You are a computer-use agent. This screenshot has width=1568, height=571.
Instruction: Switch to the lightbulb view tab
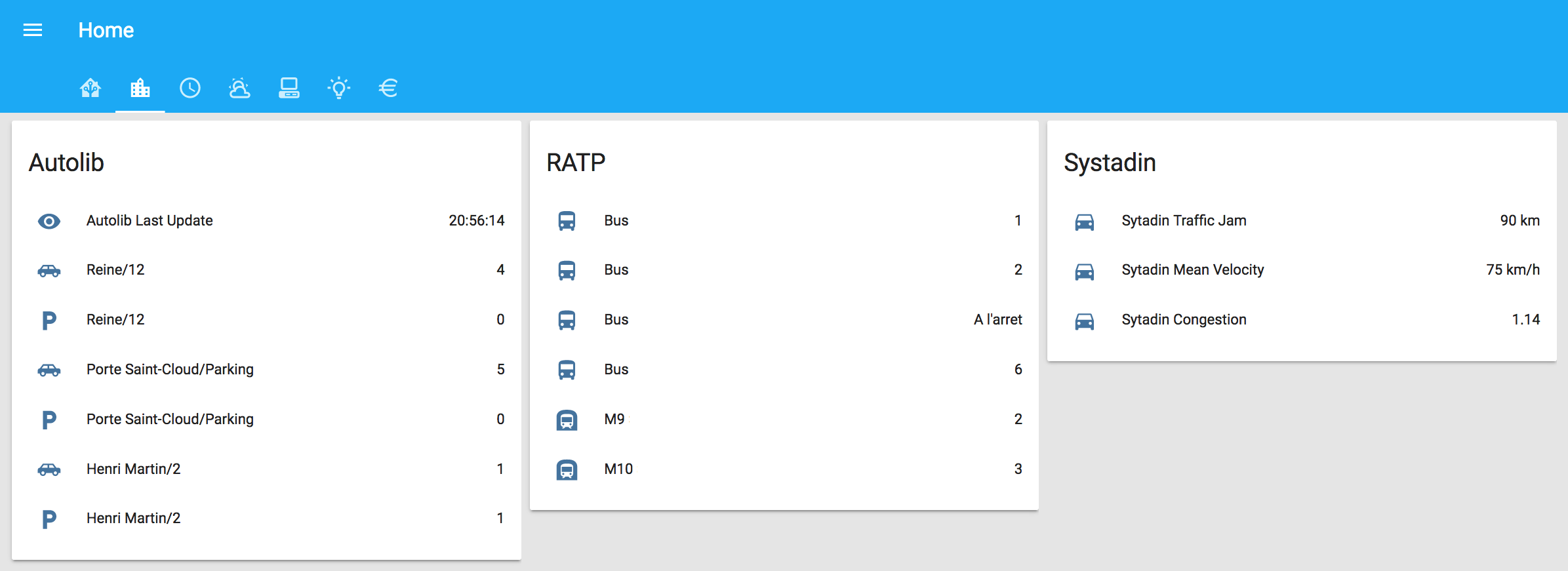[x=339, y=88]
